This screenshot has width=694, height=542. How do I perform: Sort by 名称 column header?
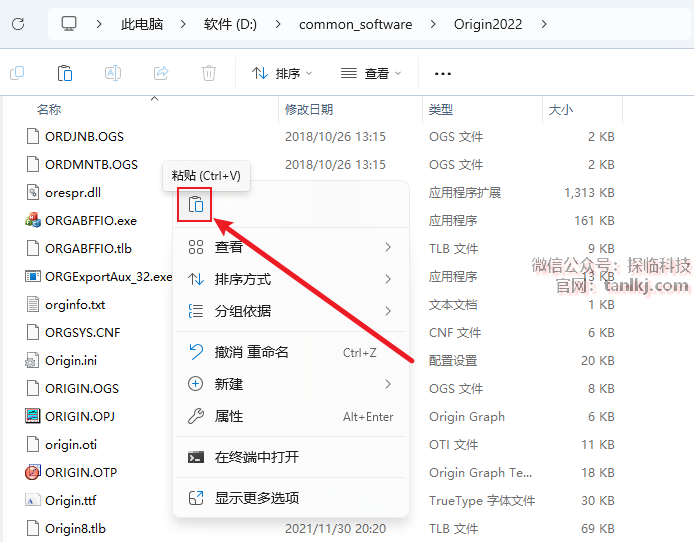pos(49,109)
